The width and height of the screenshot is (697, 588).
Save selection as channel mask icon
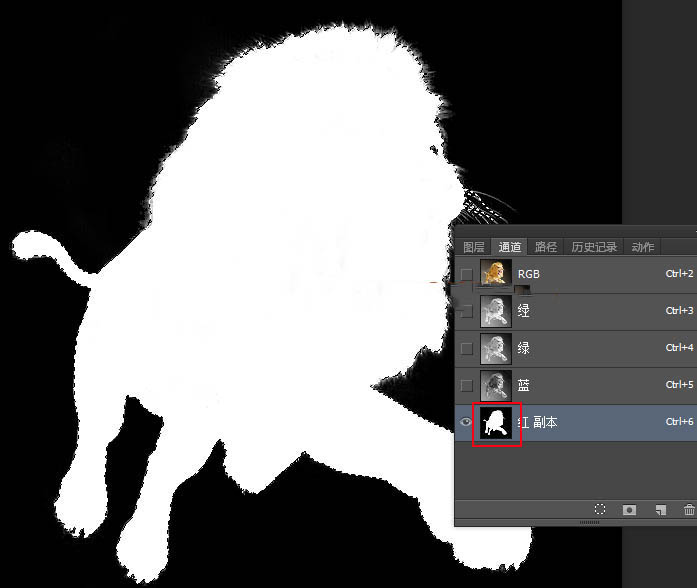[x=629, y=510]
